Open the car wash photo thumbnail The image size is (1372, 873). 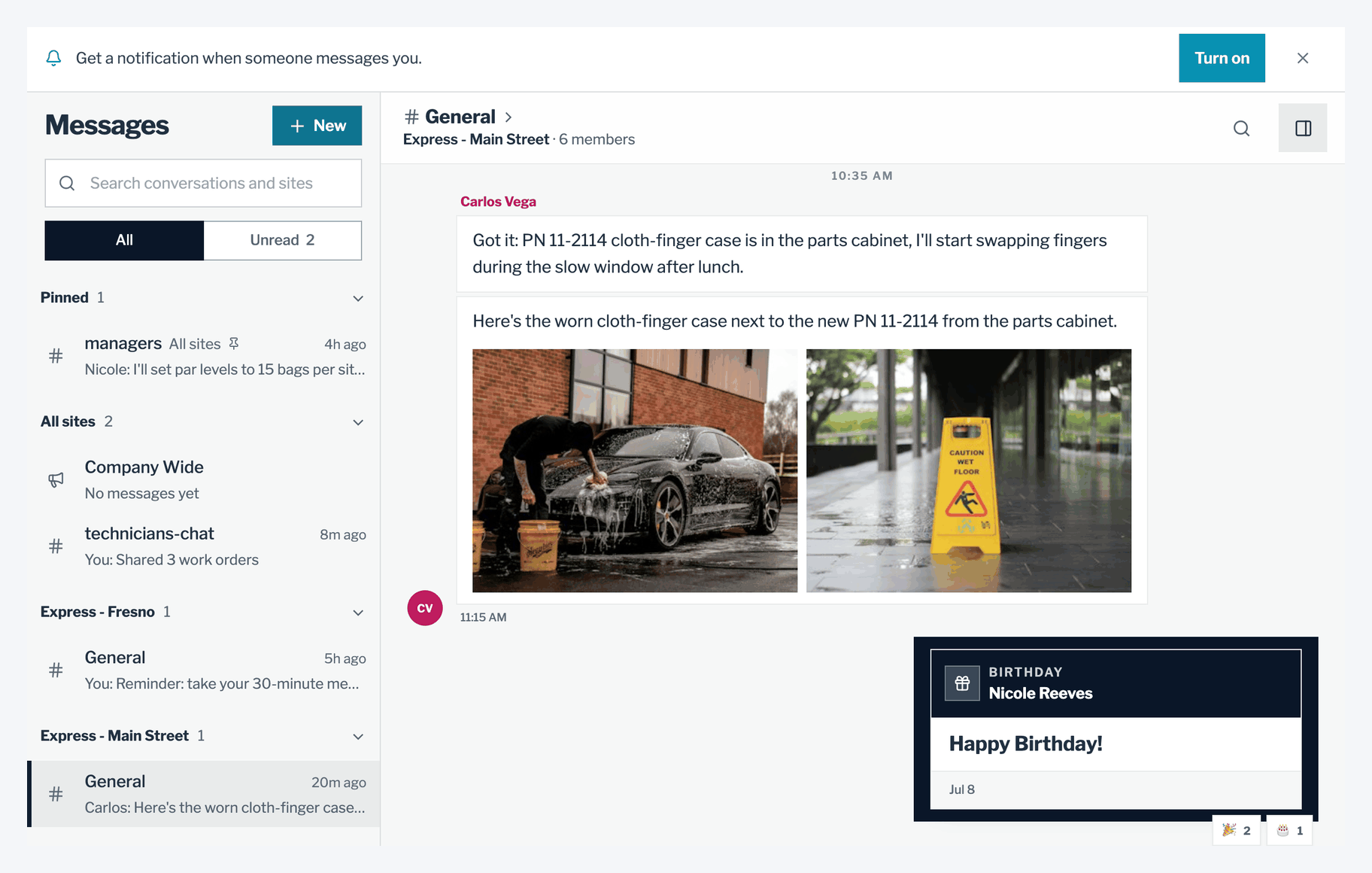[x=635, y=470]
